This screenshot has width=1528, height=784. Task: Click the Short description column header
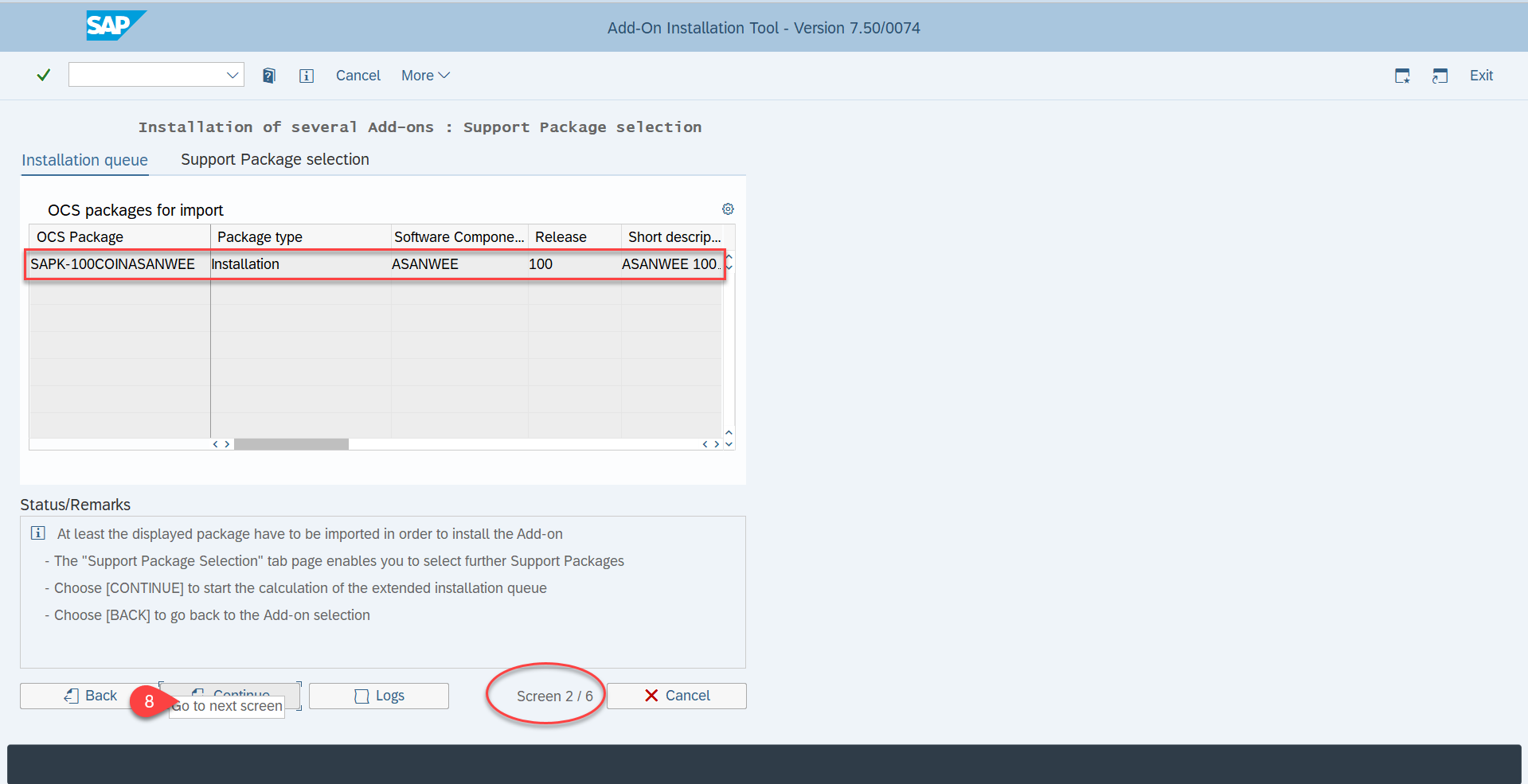[674, 237]
